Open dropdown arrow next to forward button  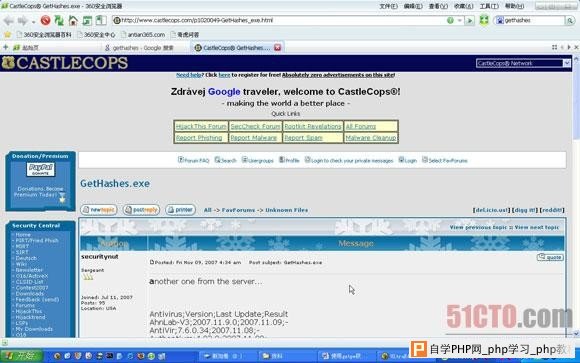coord(33,21)
